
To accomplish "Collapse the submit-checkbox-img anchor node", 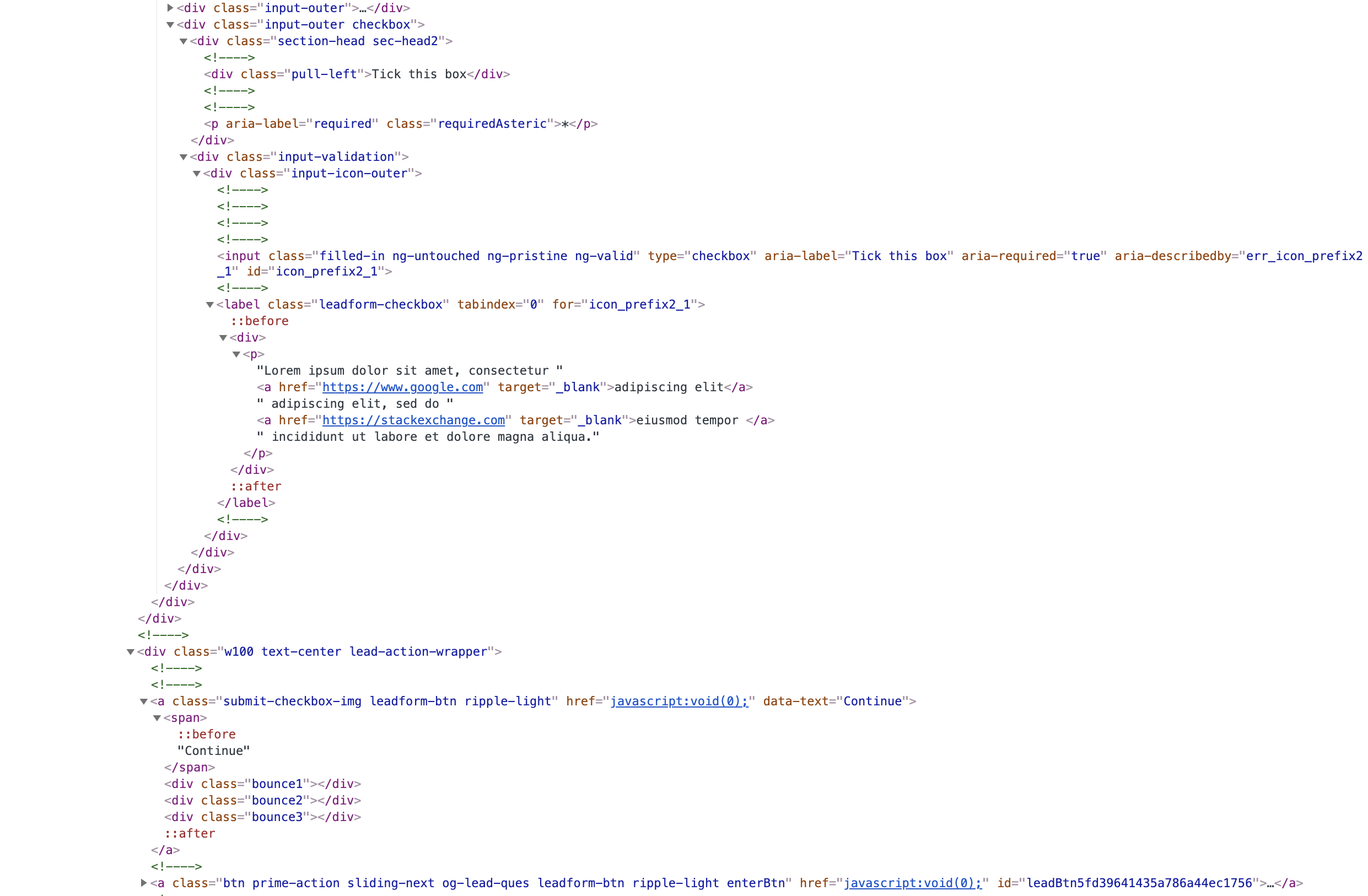I will point(144,701).
